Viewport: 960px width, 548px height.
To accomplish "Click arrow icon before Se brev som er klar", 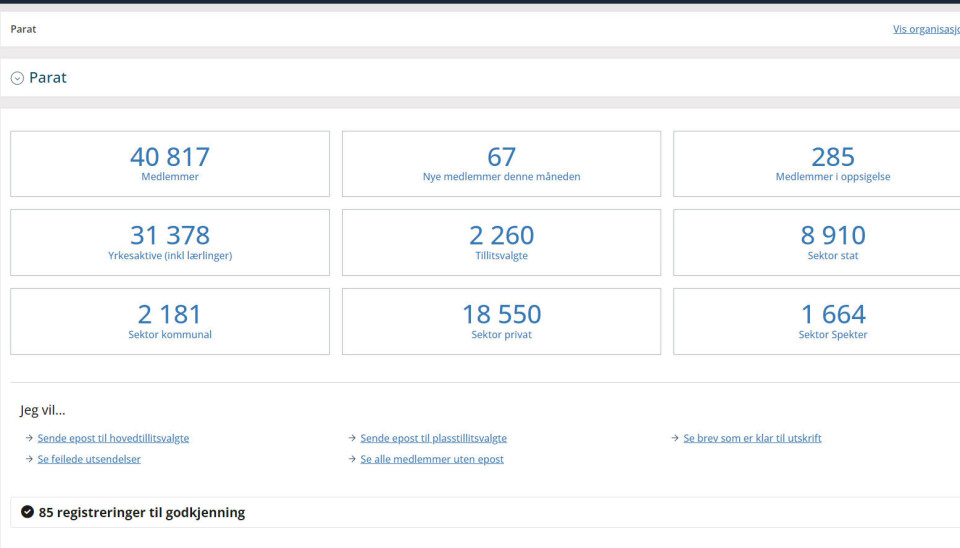I will tap(675, 438).
